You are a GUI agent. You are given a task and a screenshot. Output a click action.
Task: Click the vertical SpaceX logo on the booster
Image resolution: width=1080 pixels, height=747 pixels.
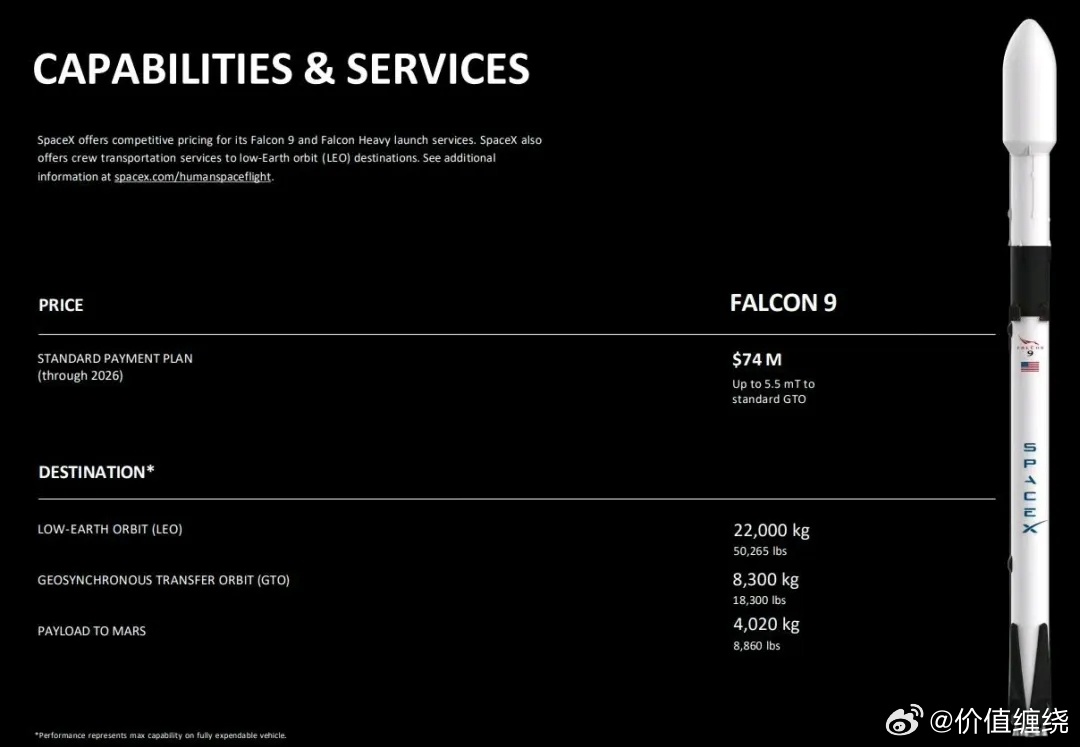[1029, 488]
